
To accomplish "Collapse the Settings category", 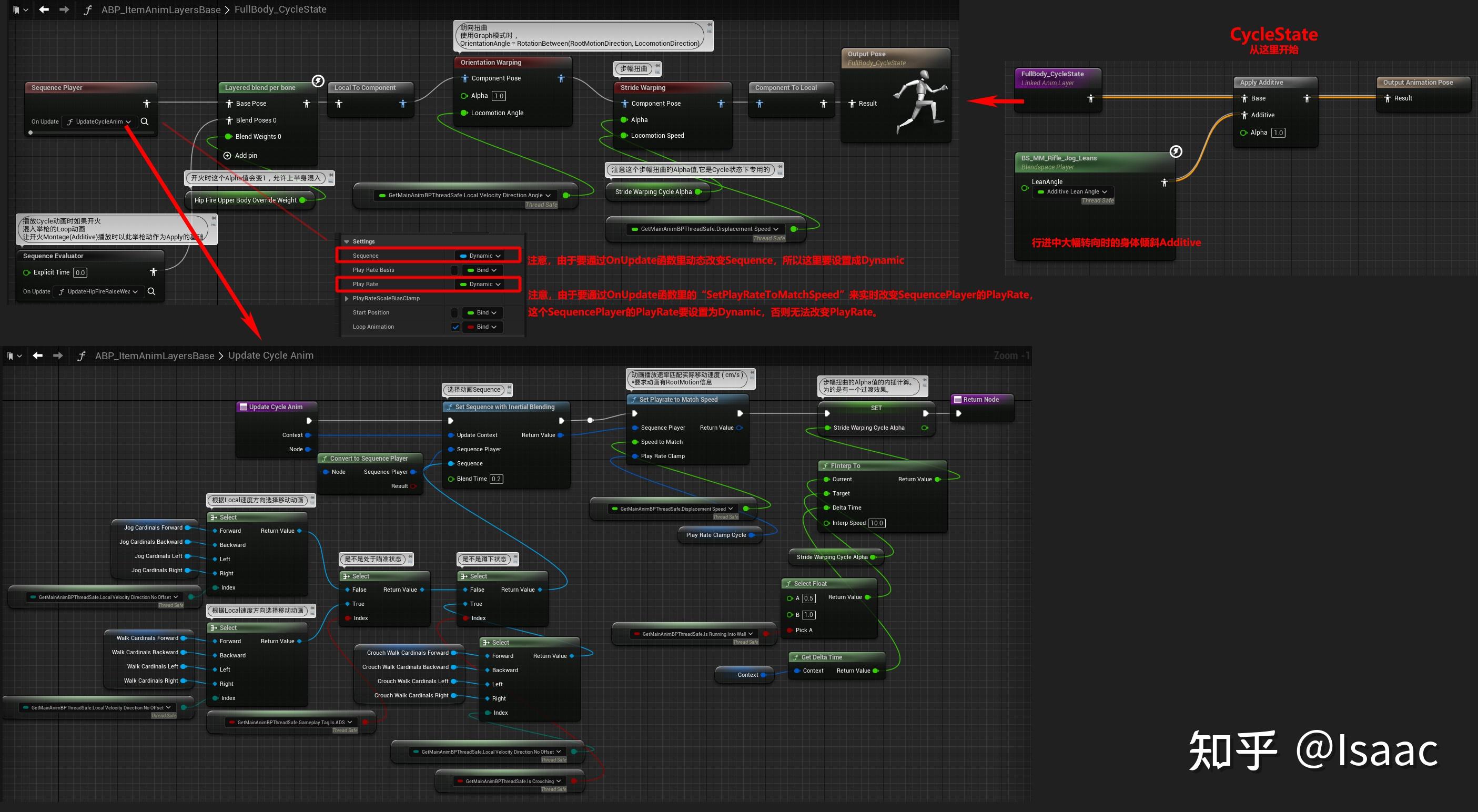I will [347, 241].
